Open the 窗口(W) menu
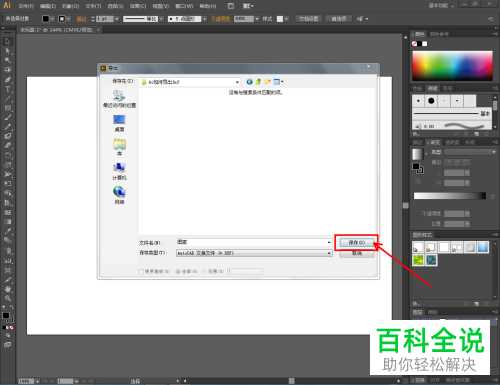The image size is (500, 385). (x=184, y=6)
